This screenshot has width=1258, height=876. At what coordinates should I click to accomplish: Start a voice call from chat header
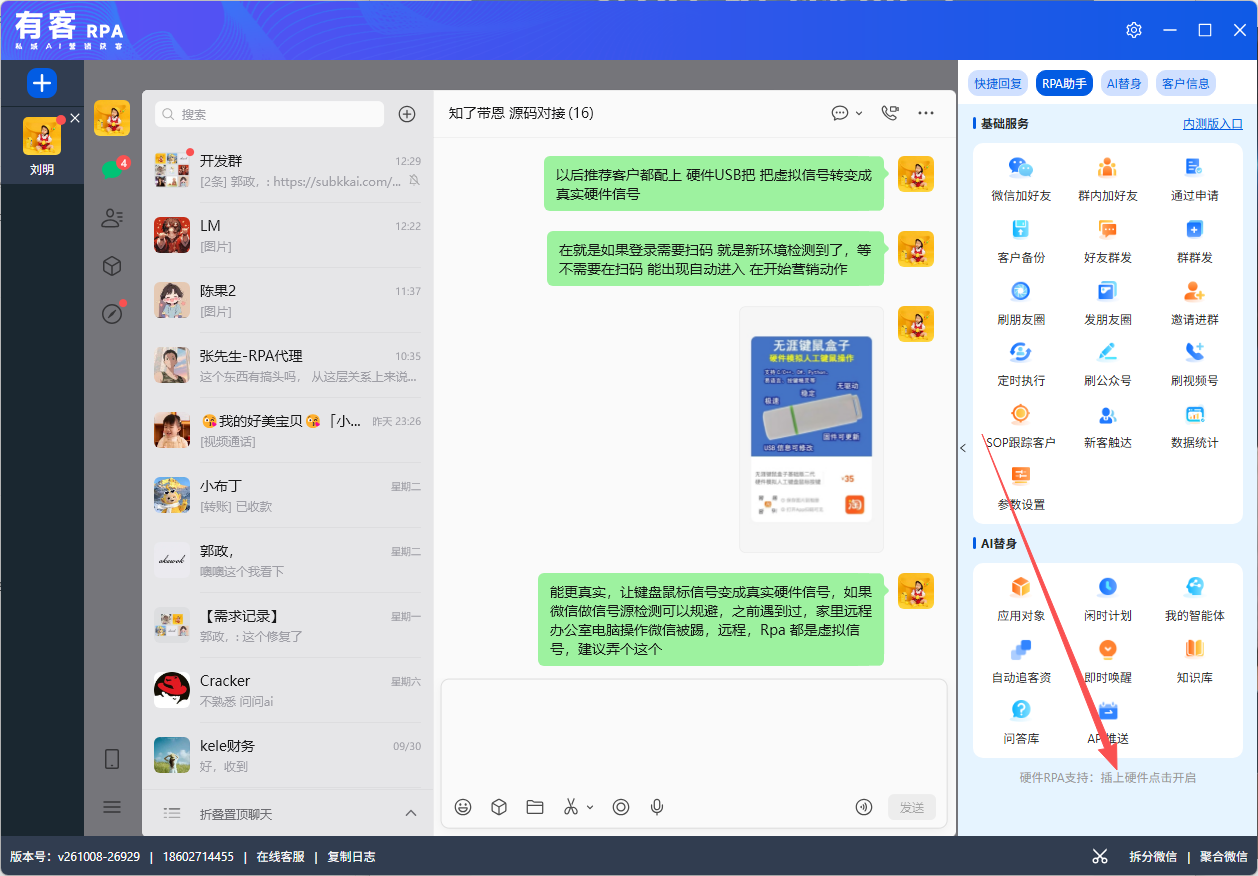[890, 113]
